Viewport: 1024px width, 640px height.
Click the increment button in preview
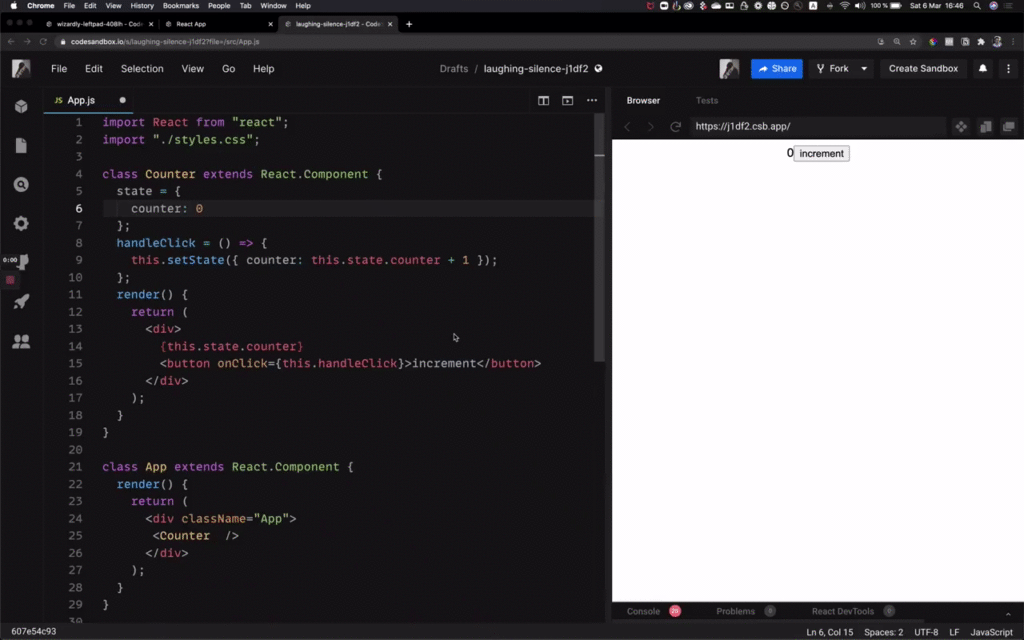coord(822,153)
